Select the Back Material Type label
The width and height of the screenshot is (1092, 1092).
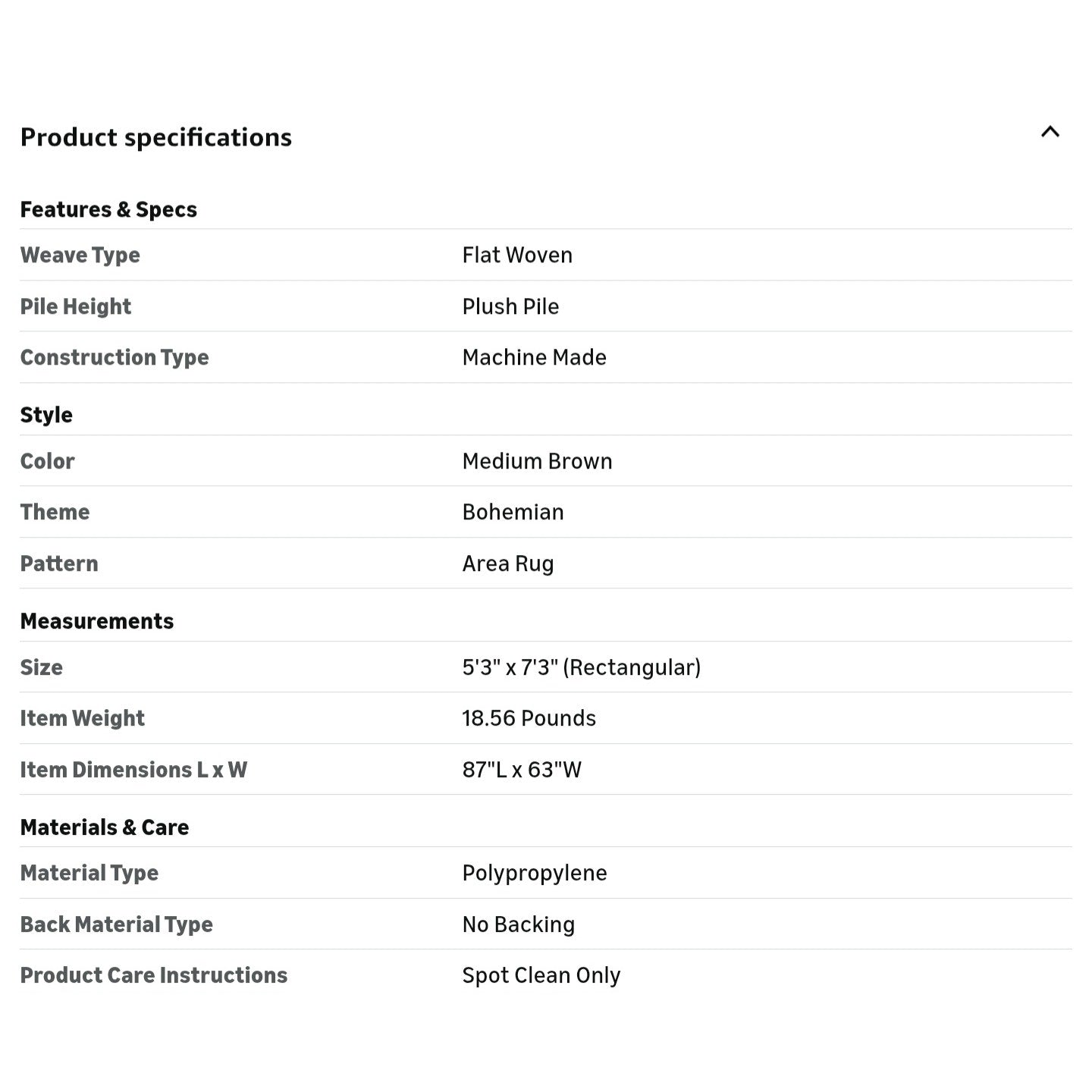tap(116, 924)
